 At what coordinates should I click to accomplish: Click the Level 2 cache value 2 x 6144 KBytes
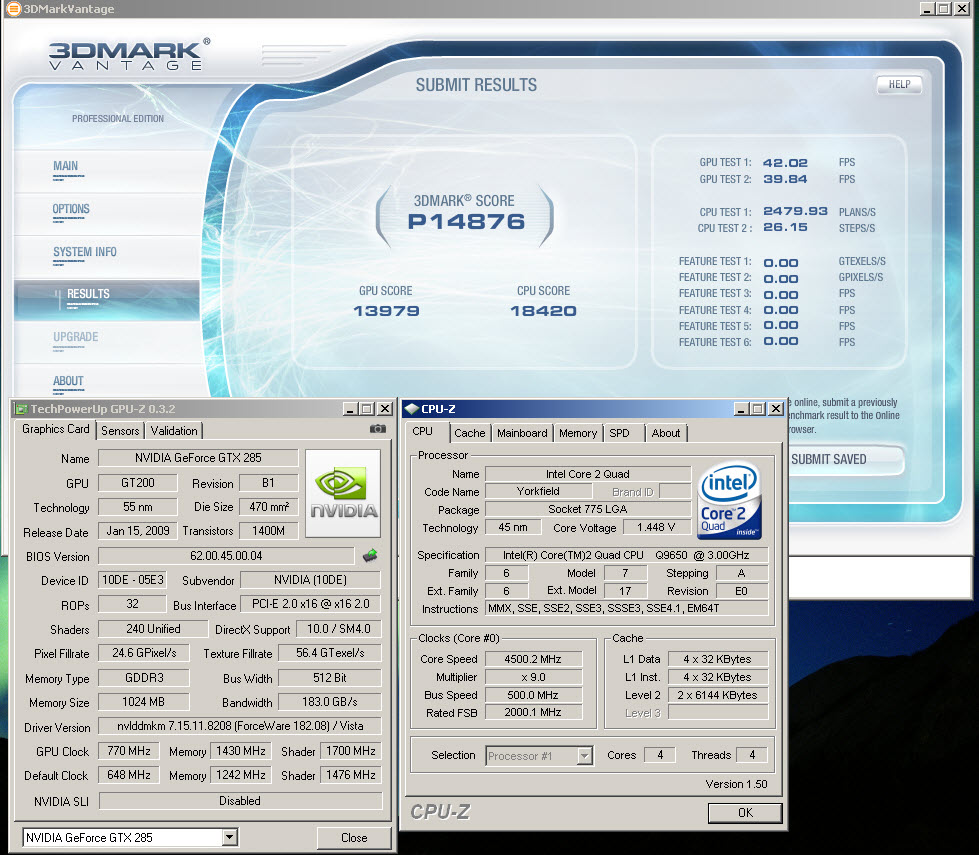point(717,695)
